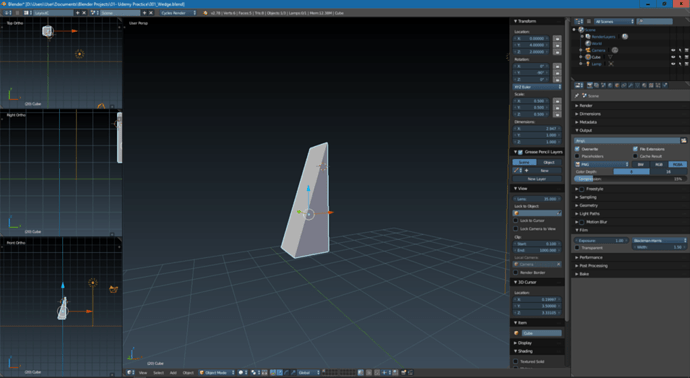Open the Add menu in the 3D view header
Viewport: 690px width, 378px height.
click(173, 373)
